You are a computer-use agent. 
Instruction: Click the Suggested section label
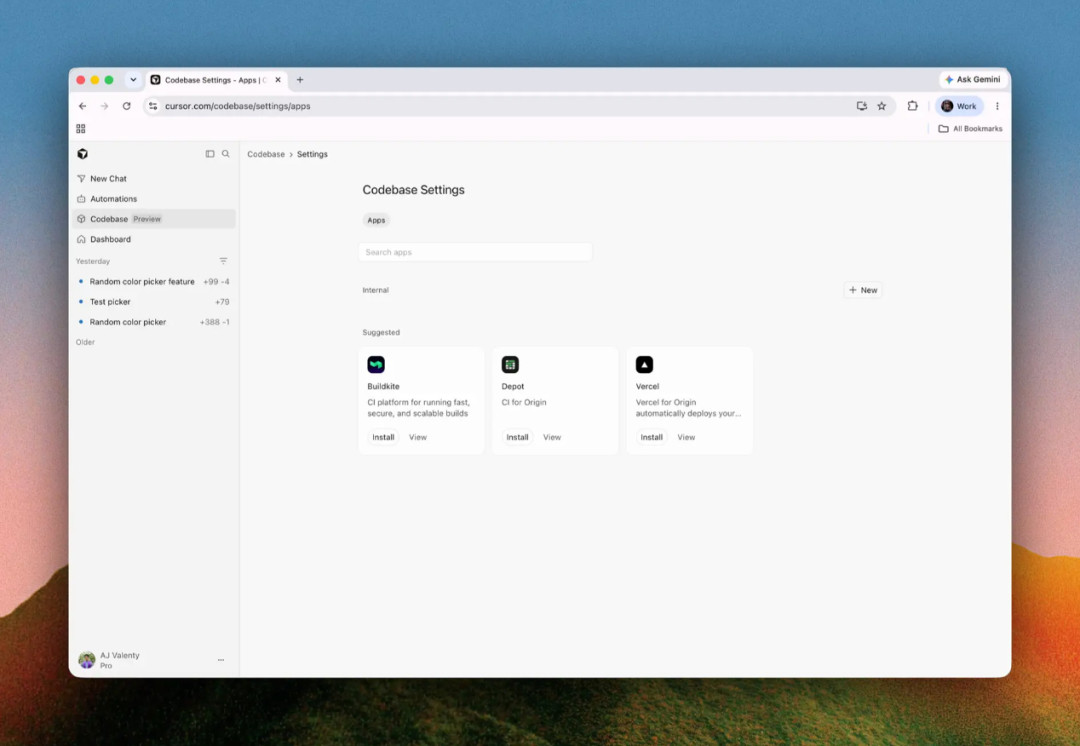[x=381, y=333]
